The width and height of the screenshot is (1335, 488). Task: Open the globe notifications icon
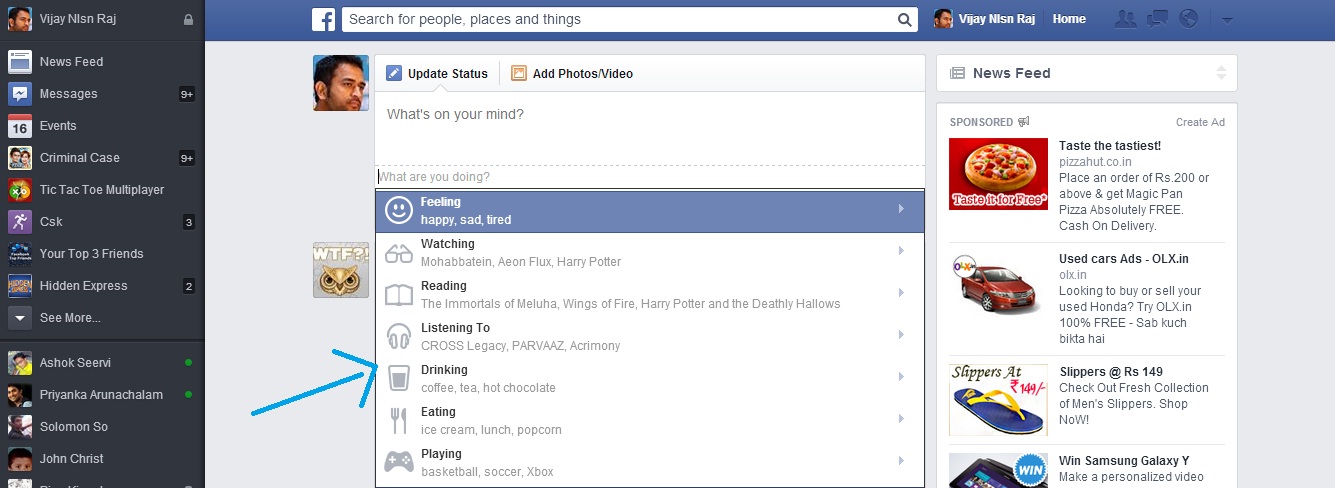pyautogui.click(x=1189, y=19)
